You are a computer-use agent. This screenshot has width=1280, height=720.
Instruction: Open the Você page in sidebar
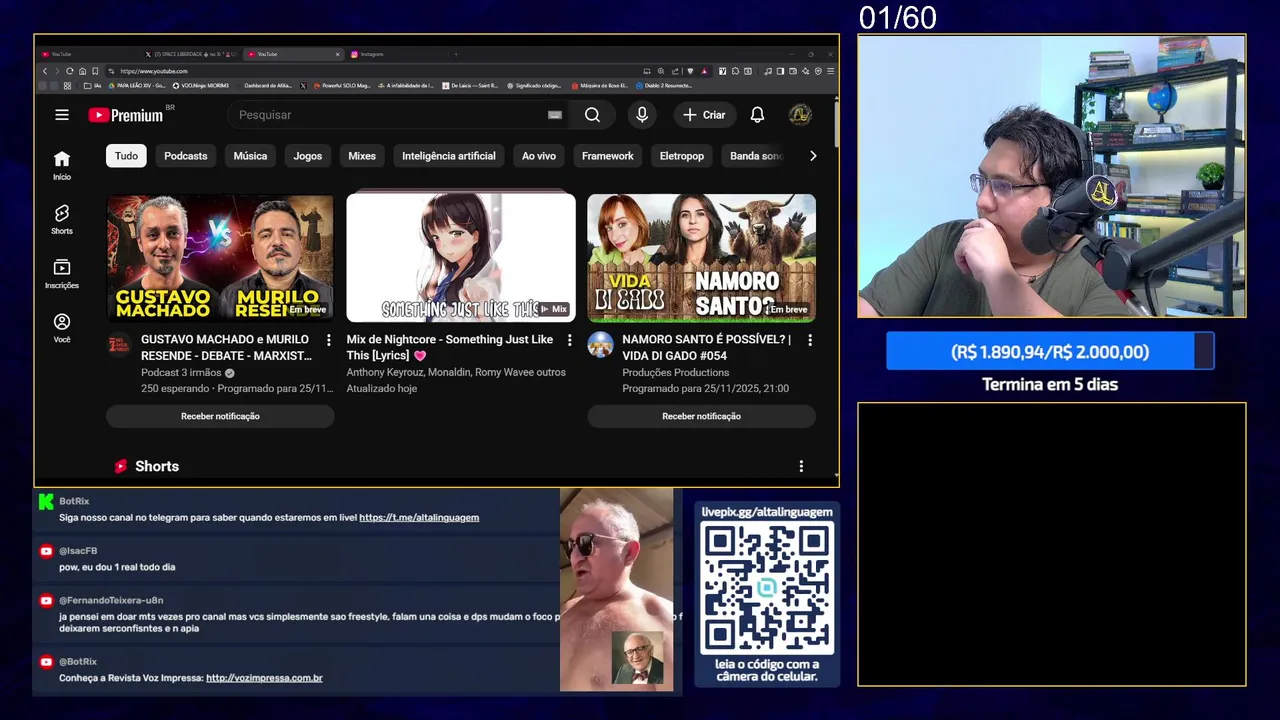[62, 328]
